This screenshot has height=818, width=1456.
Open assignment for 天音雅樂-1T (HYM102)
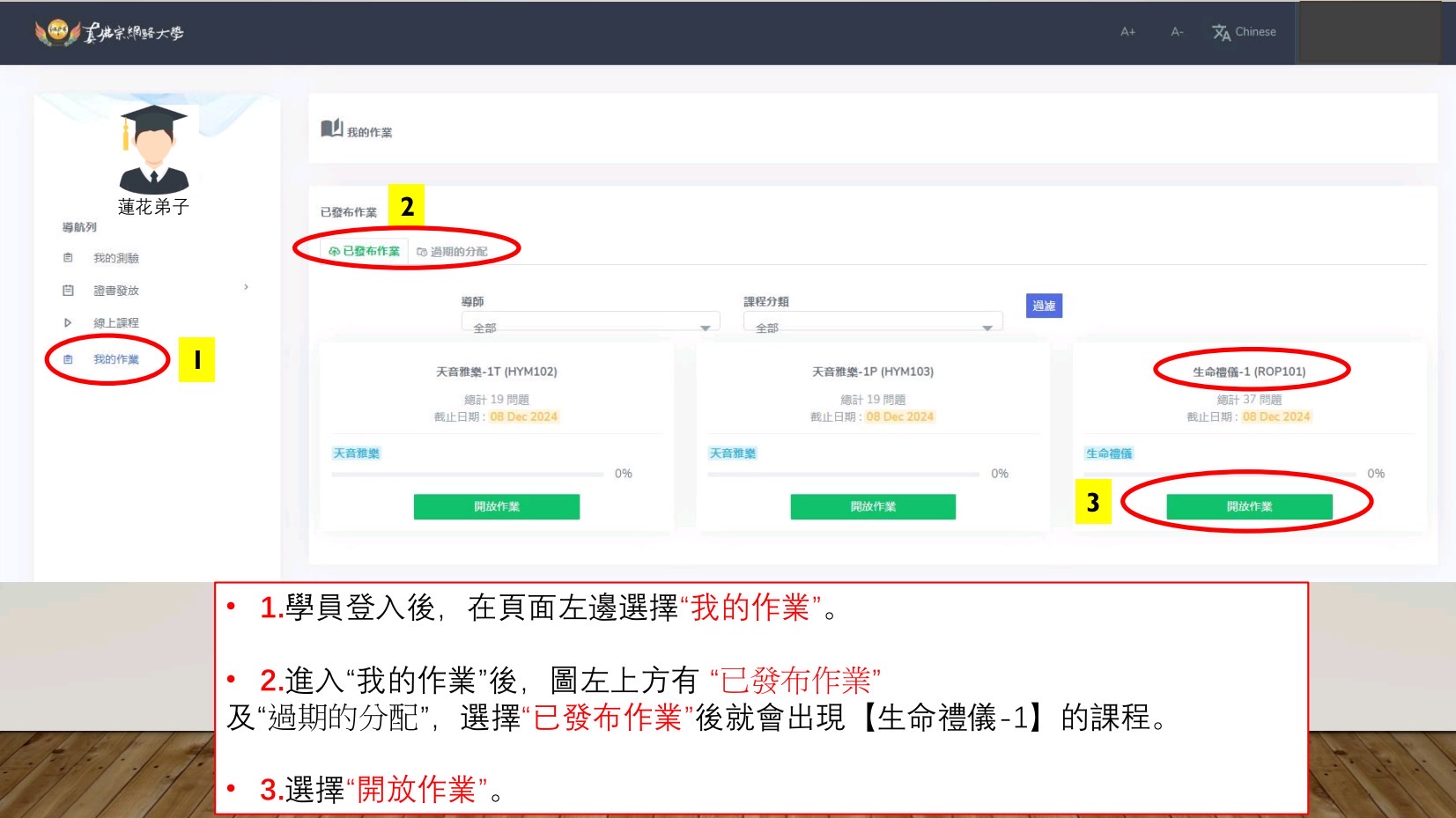coord(497,506)
